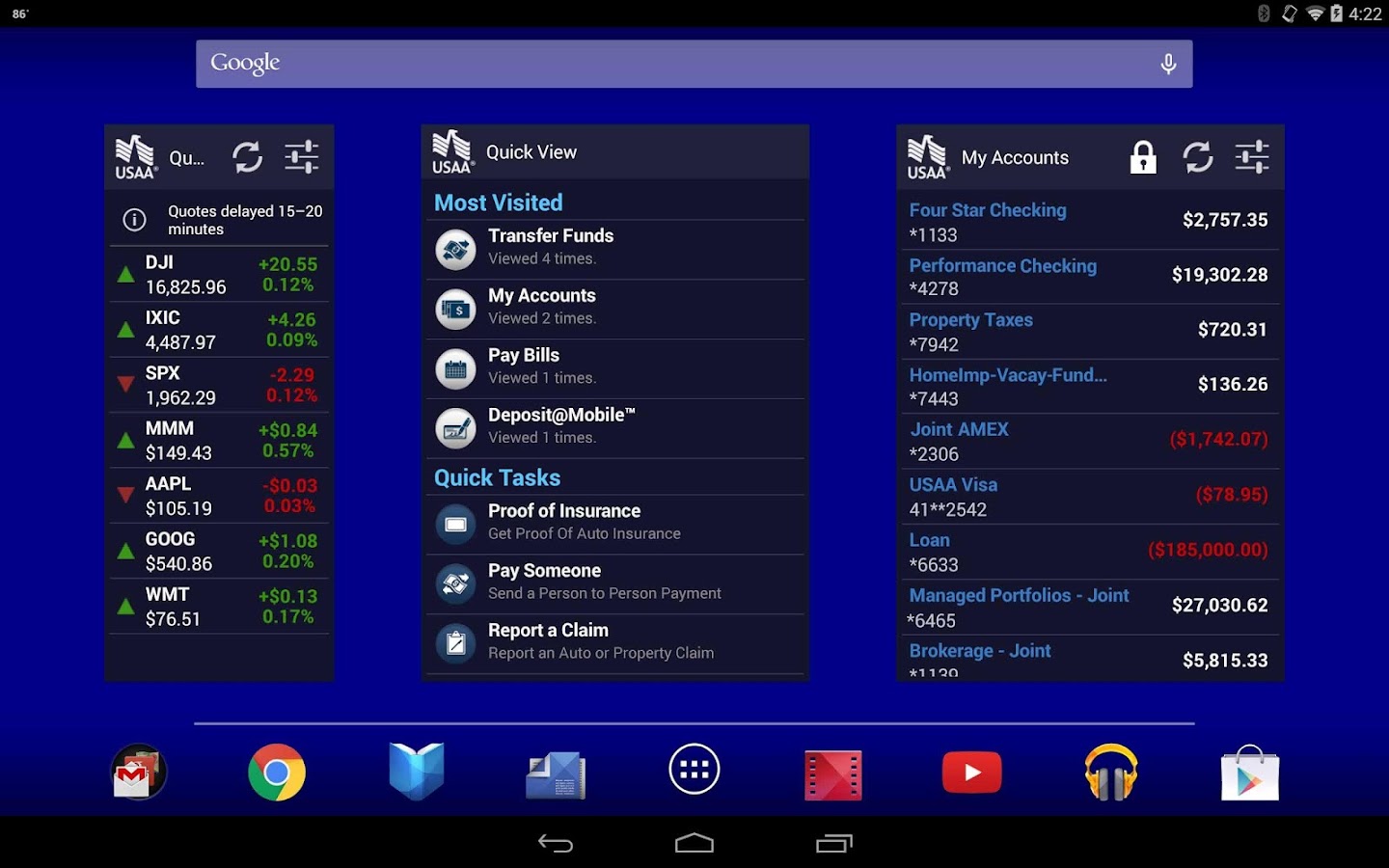This screenshot has height=868, width=1389.
Task: Refresh the My Accounts widget
Action: (1198, 156)
